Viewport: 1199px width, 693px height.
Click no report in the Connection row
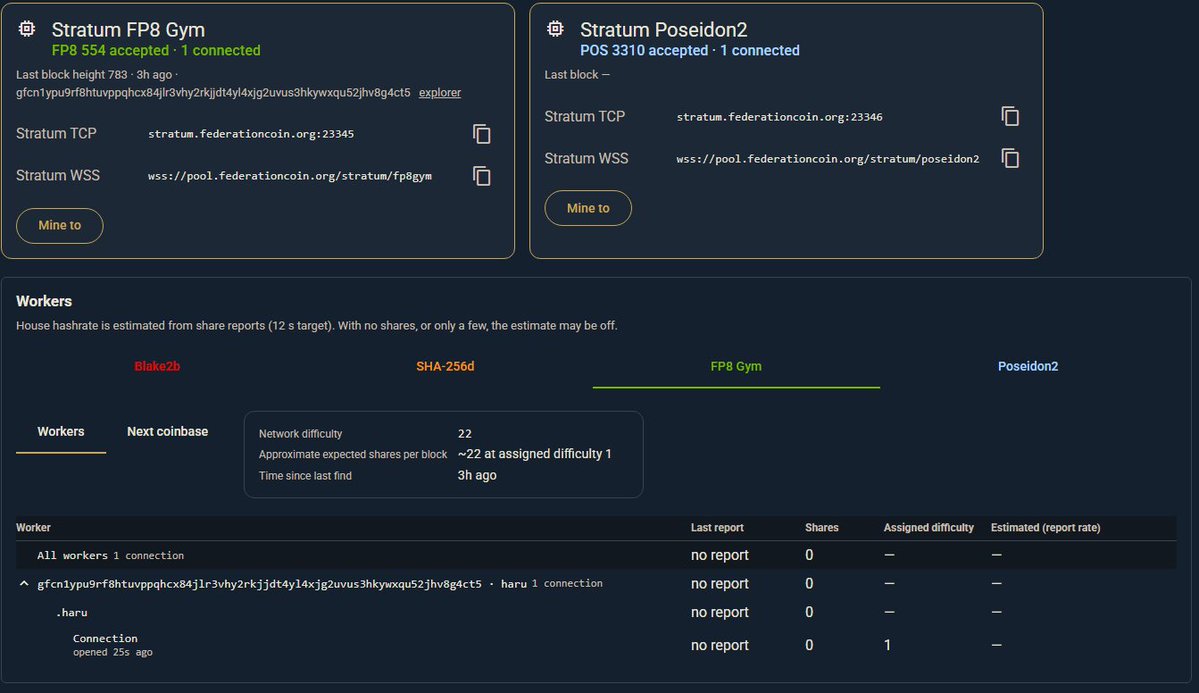(x=720, y=646)
